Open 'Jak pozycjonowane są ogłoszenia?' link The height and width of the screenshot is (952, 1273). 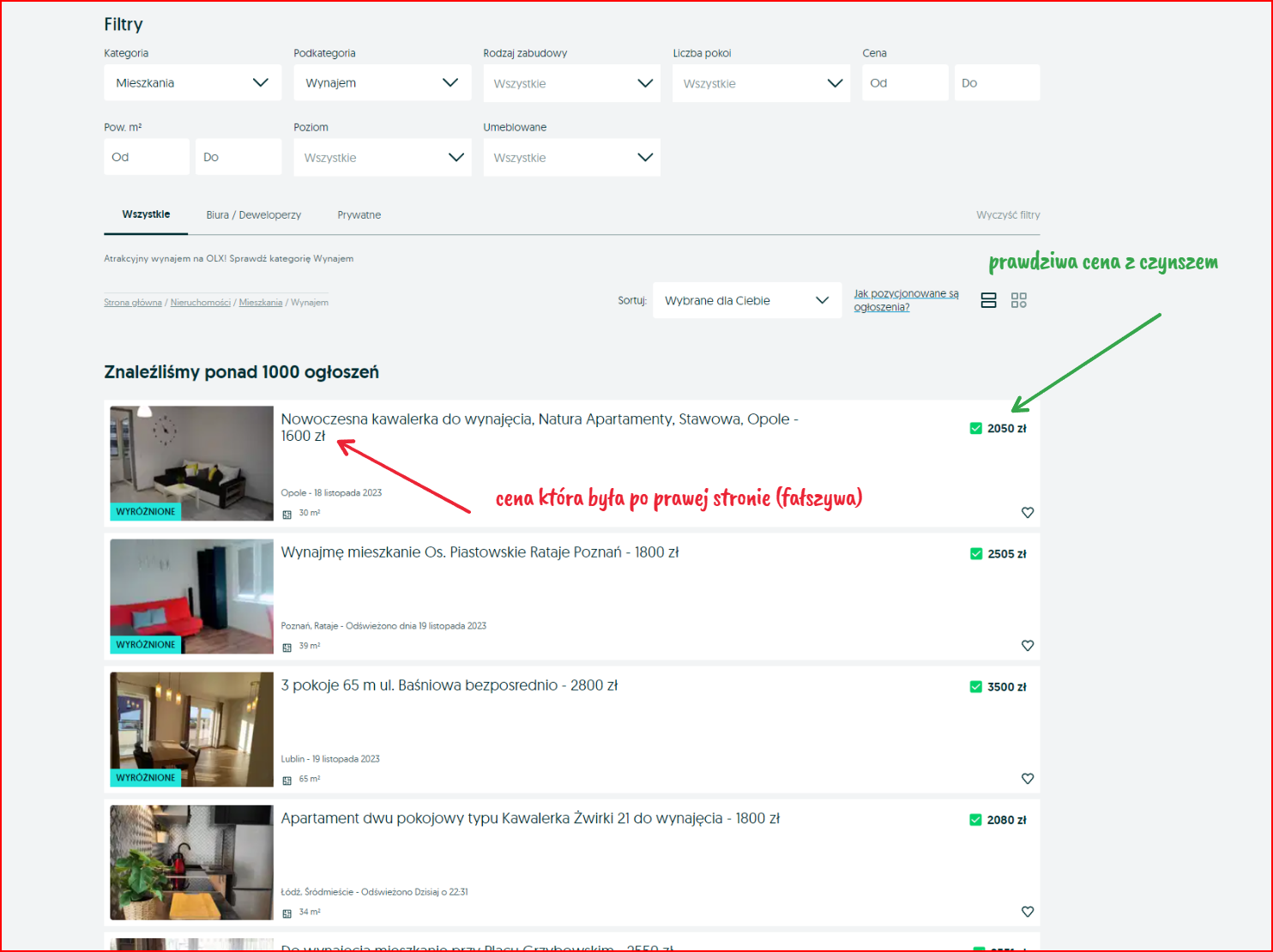click(907, 300)
